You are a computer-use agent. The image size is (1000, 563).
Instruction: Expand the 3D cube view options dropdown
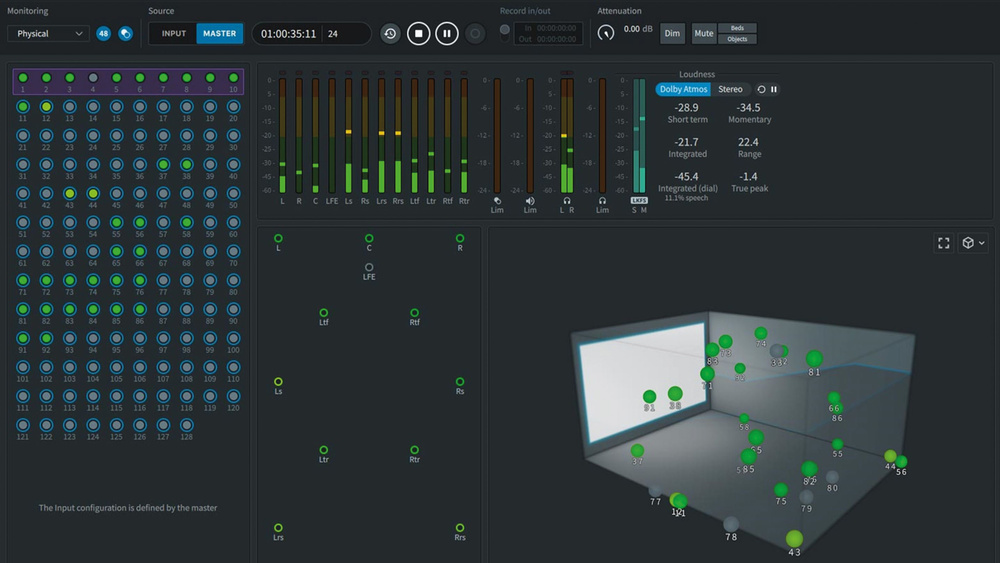pos(973,243)
